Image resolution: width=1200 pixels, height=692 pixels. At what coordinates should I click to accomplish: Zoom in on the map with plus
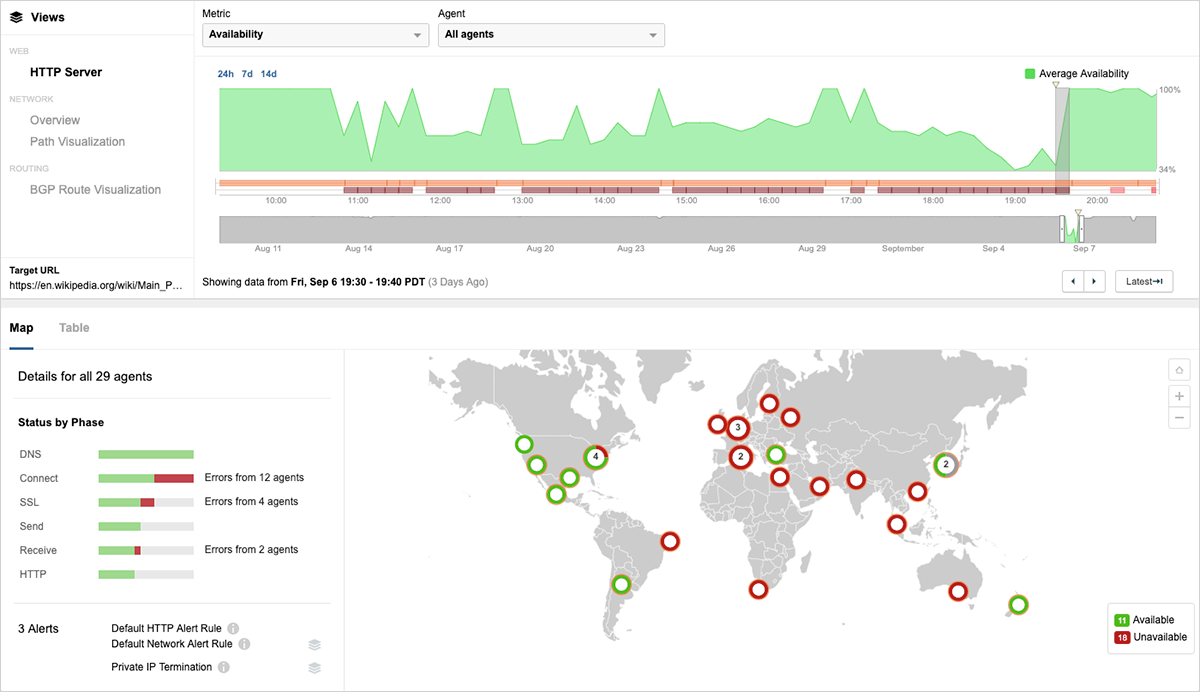(x=1179, y=395)
